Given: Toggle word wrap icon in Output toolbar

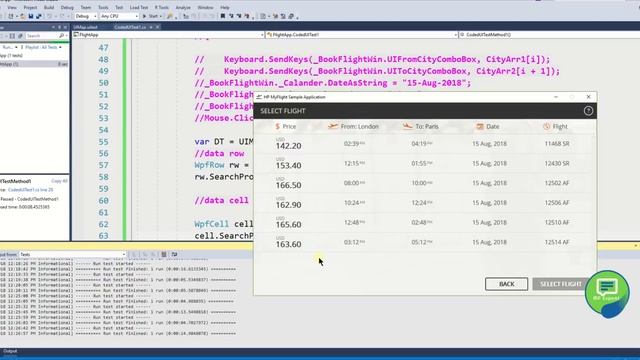Looking at the screenshot, I should pyautogui.click(x=174, y=254).
